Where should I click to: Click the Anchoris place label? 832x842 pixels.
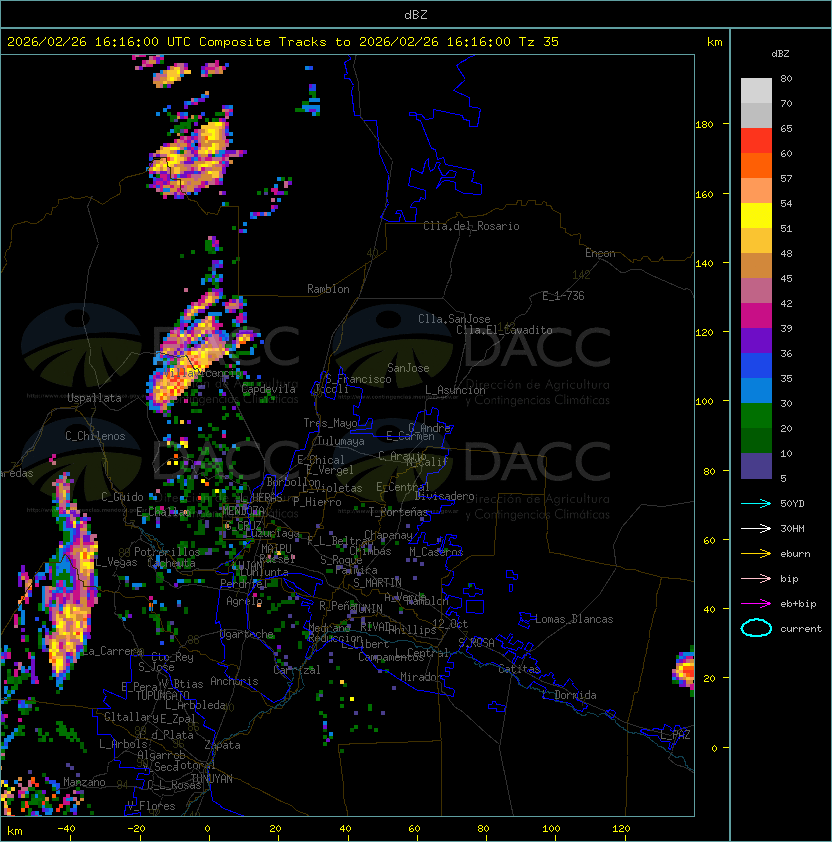[234, 681]
